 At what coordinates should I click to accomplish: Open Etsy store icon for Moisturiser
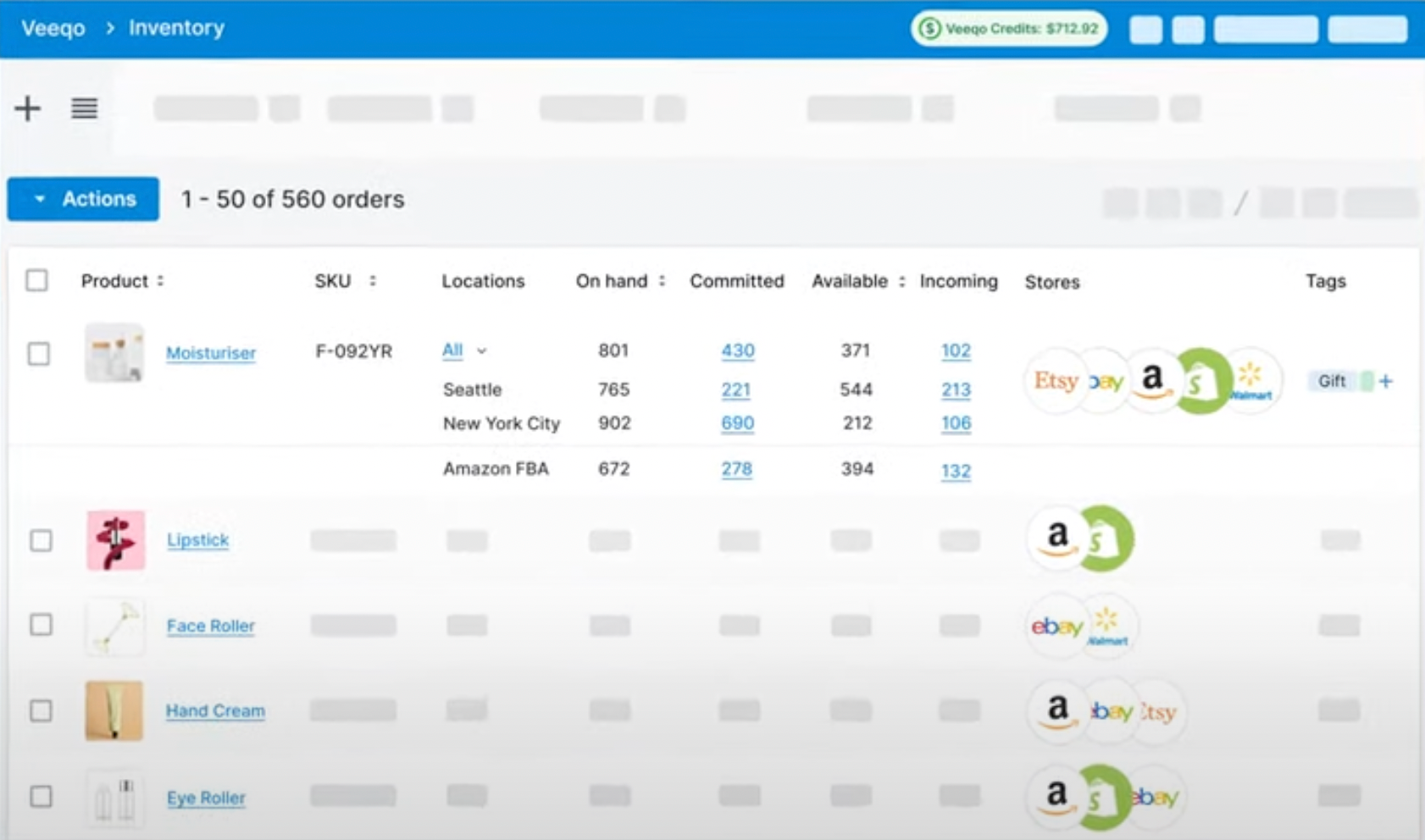pos(1056,381)
